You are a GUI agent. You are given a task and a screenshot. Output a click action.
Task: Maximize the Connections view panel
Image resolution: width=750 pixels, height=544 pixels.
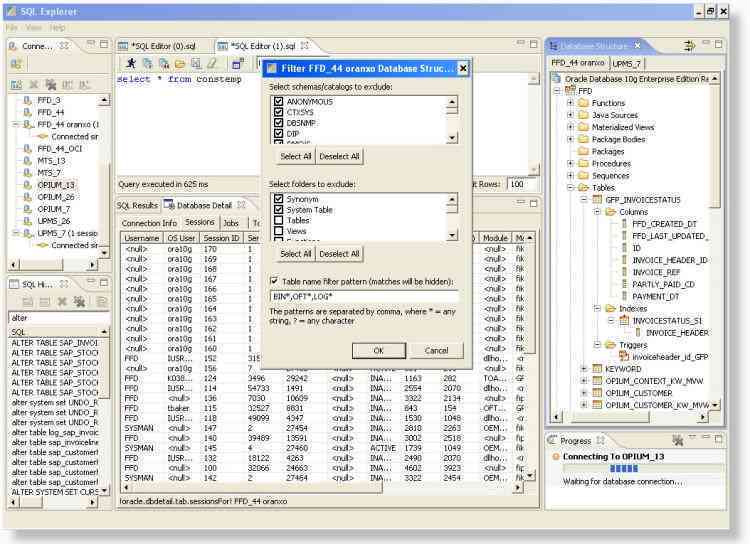click(104, 44)
